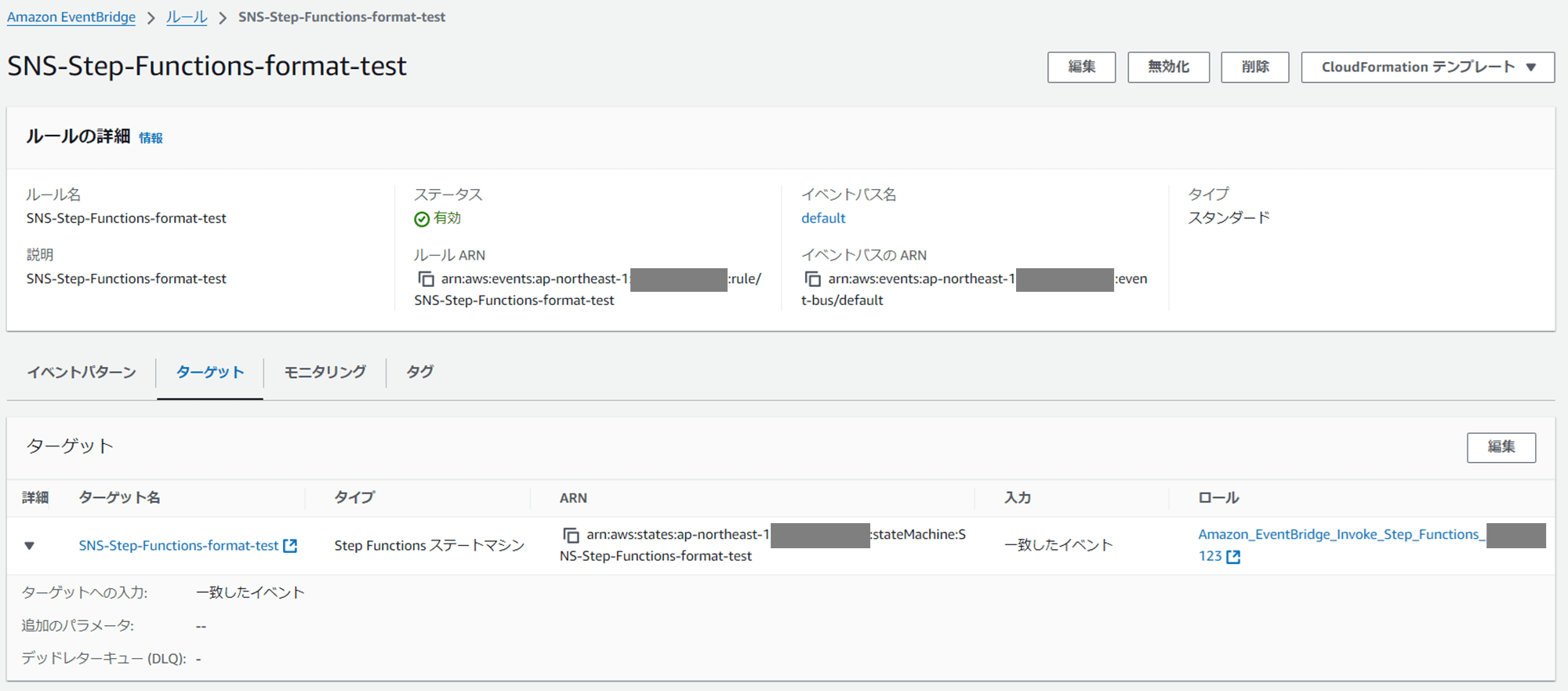1568x691 pixels.
Task: Click the 無効化 button
Action: pos(1168,67)
